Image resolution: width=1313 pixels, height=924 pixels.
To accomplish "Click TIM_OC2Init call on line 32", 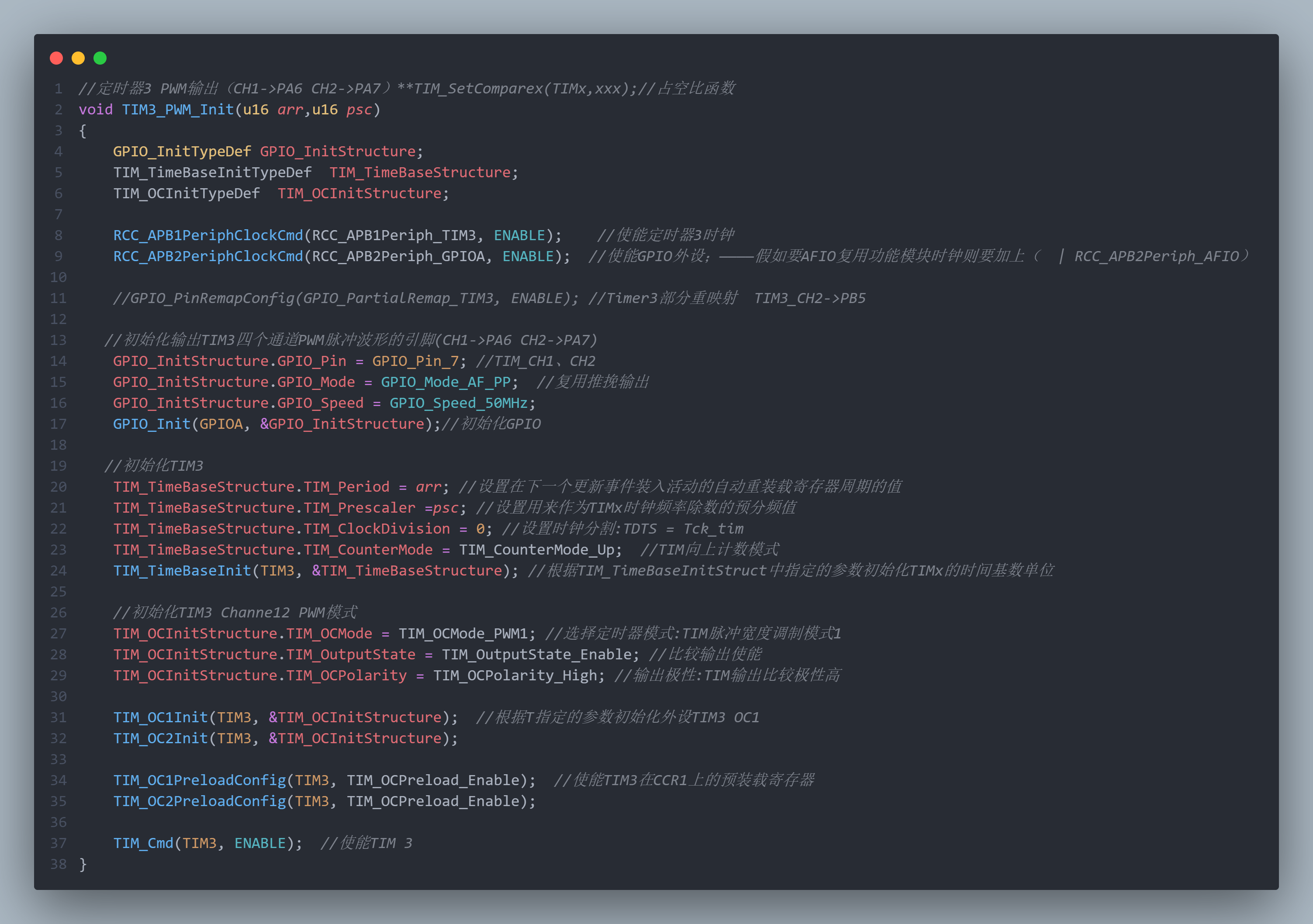I will coord(160,738).
